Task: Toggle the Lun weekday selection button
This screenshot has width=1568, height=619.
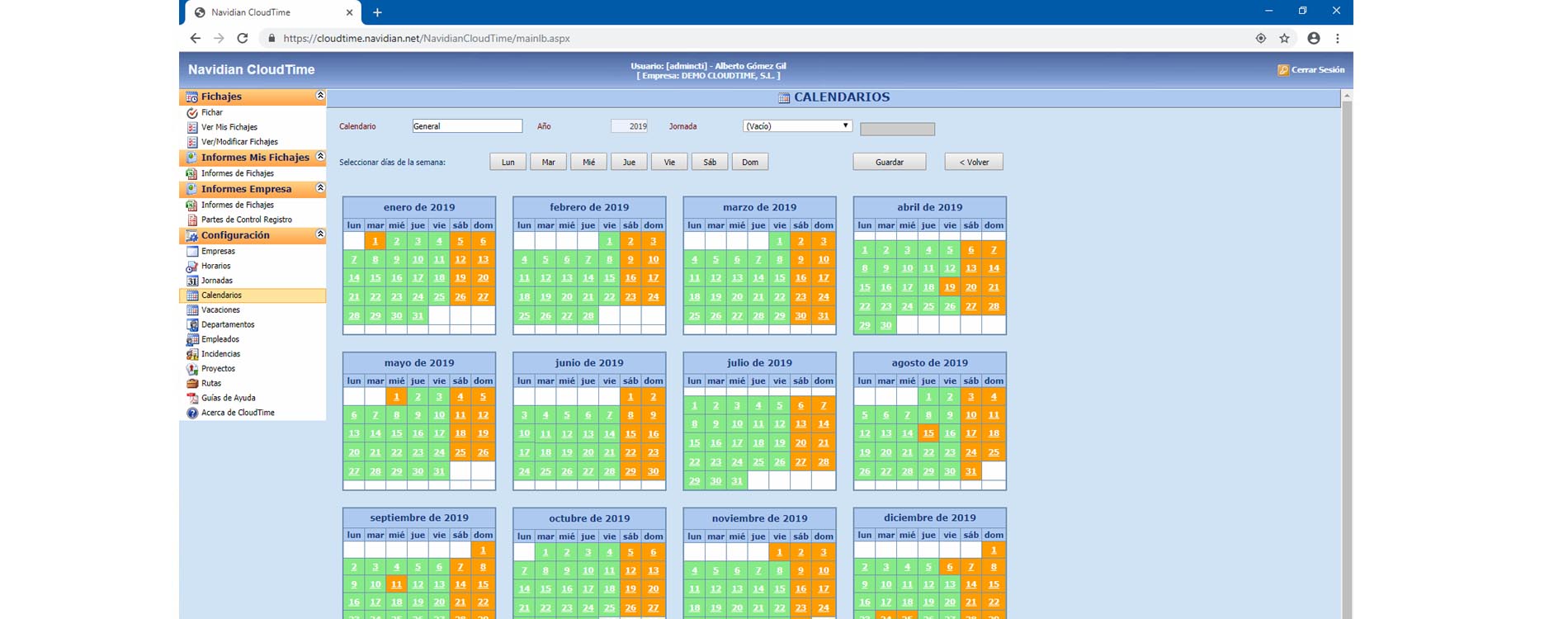Action: [x=508, y=162]
